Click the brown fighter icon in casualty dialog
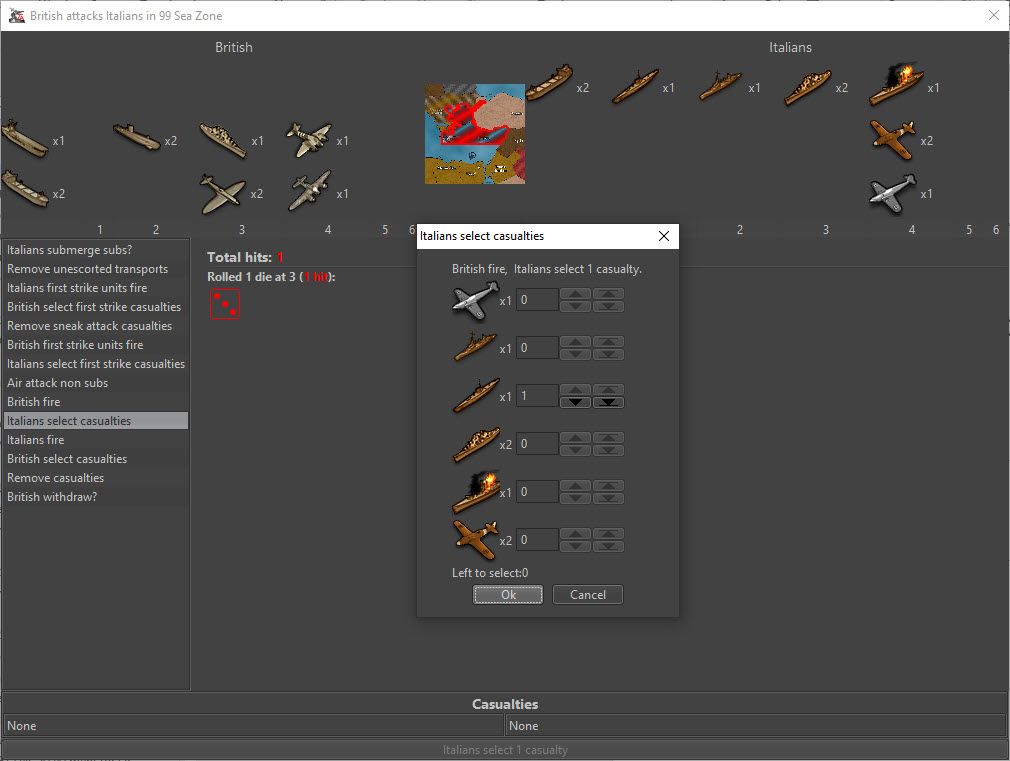1010x761 pixels. click(474, 540)
